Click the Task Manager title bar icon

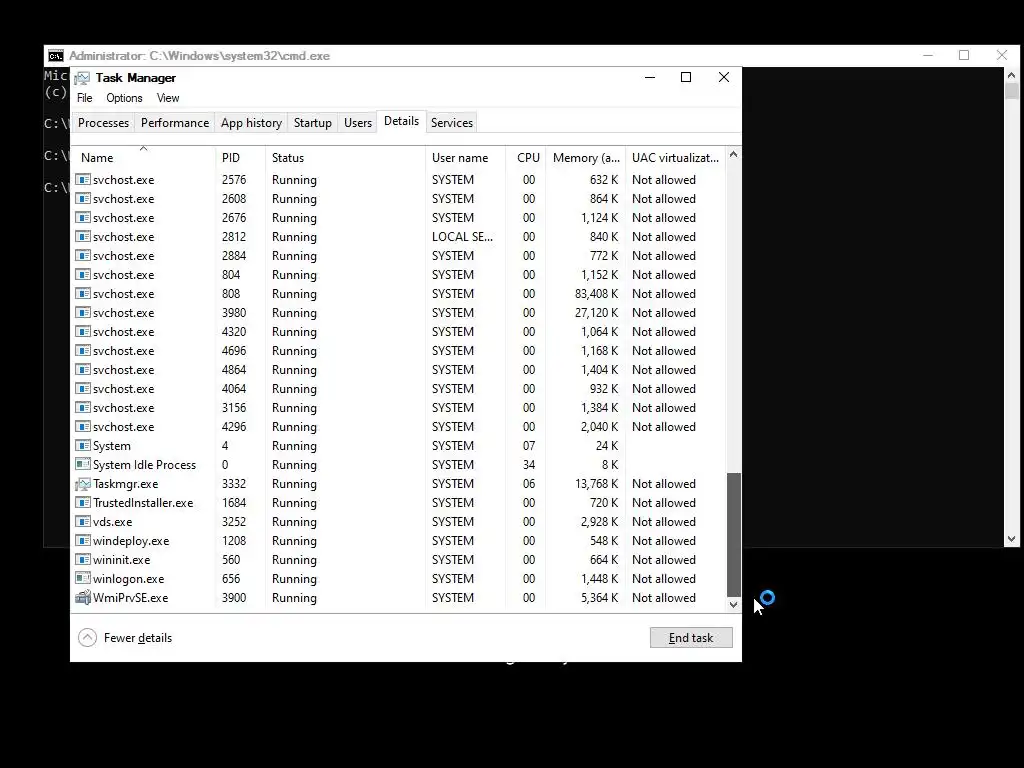pos(82,78)
